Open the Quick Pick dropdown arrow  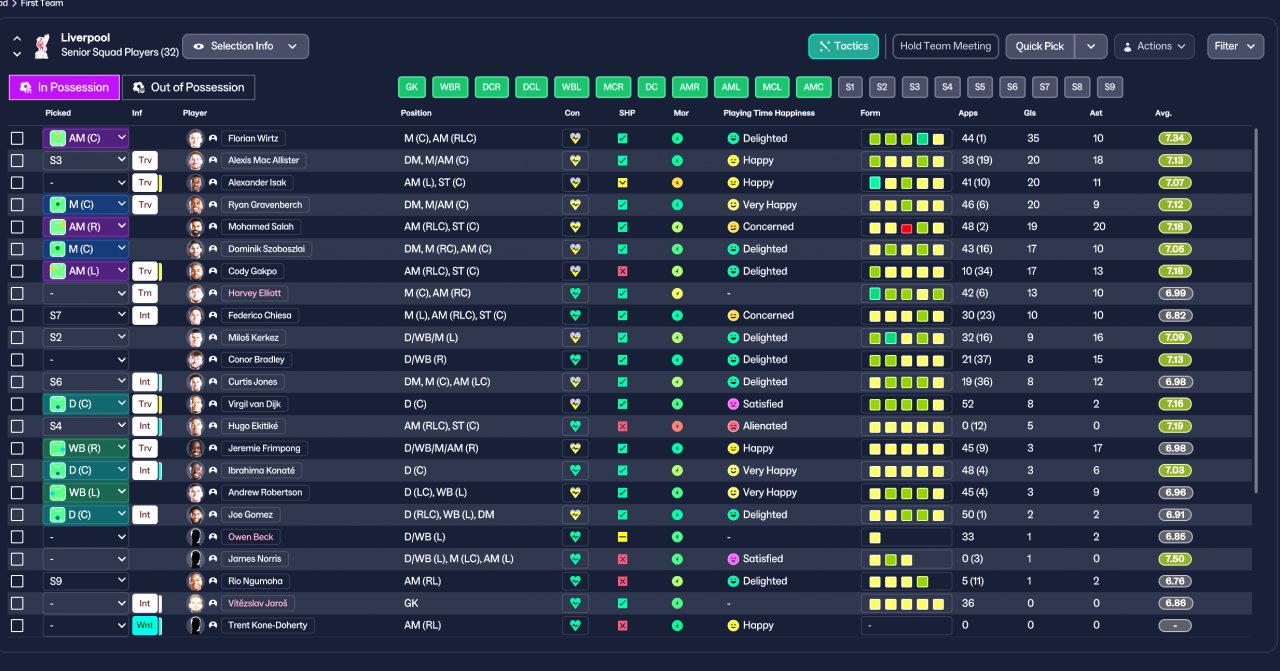pyautogui.click(x=1091, y=46)
